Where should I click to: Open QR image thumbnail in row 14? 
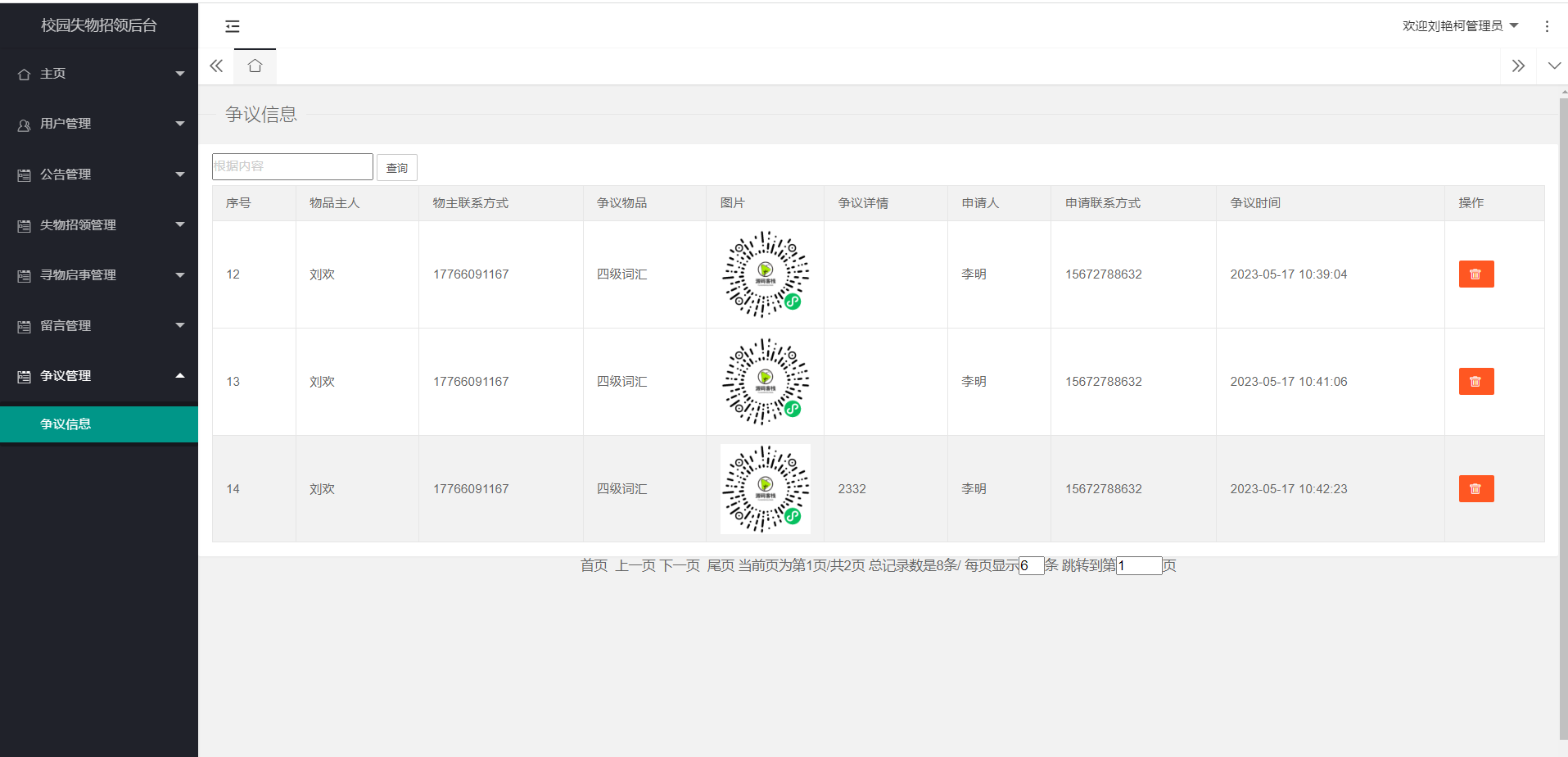pyautogui.click(x=766, y=489)
